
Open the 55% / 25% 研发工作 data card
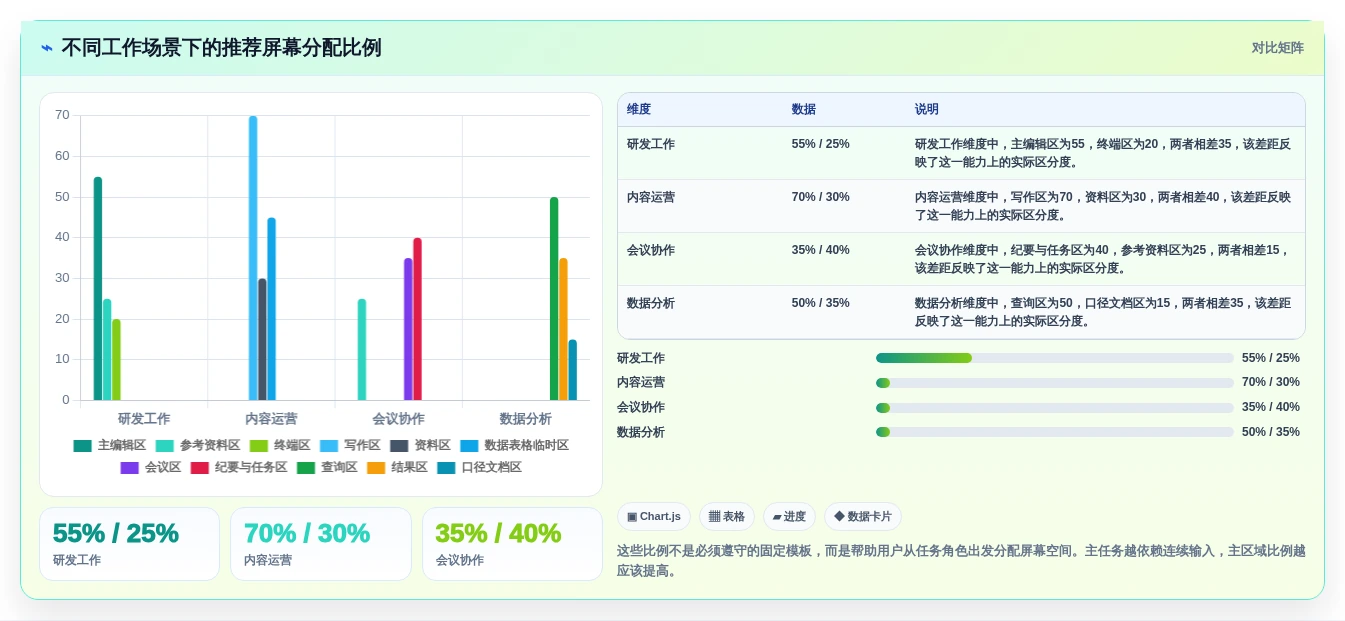point(129,544)
